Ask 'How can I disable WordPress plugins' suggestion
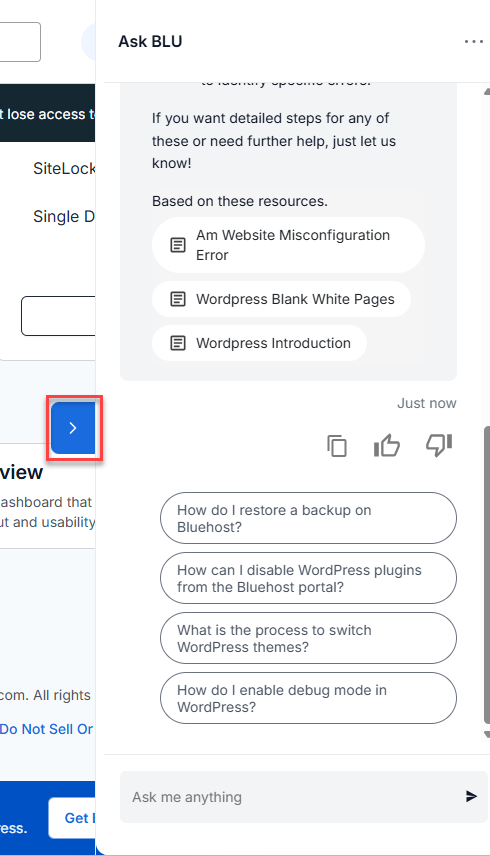 [308, 578]
